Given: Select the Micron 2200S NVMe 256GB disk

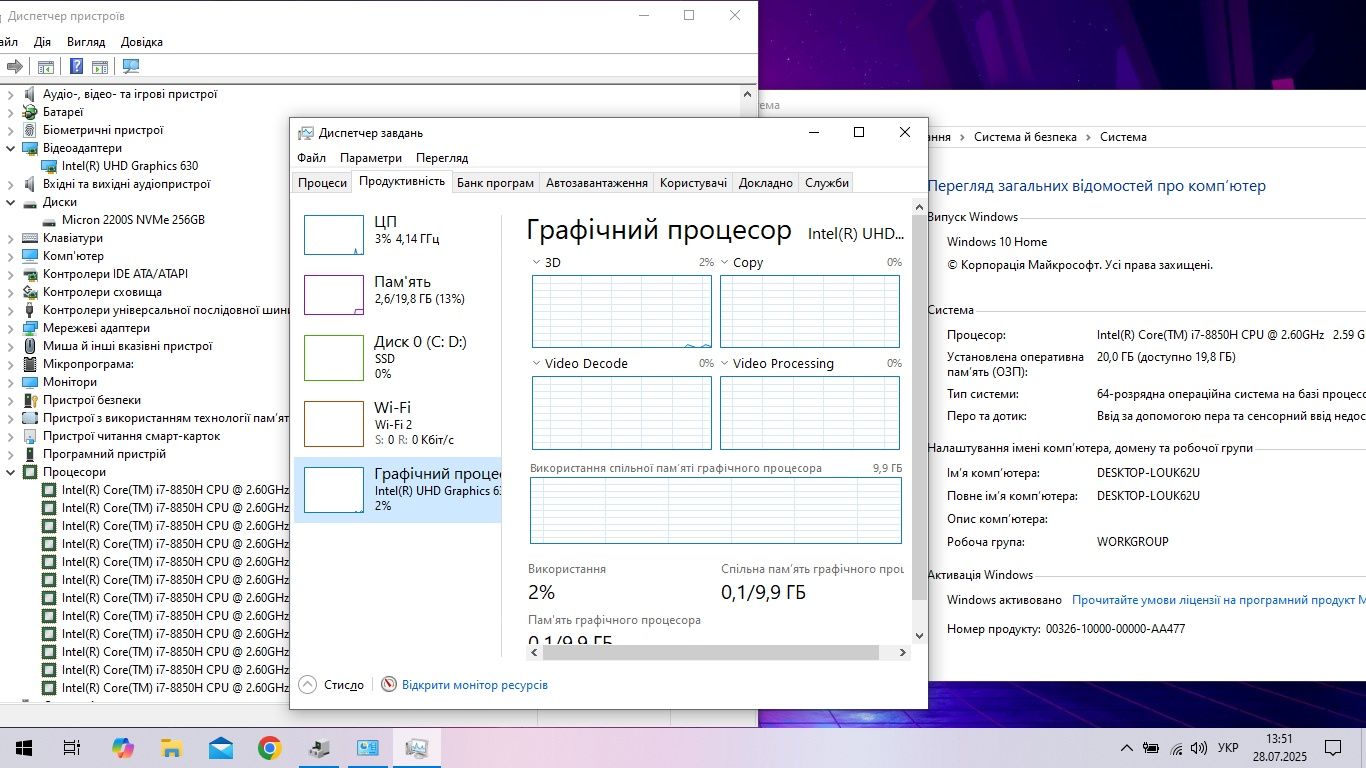Looking at the screenshot, I should click(x=133, y=220).
